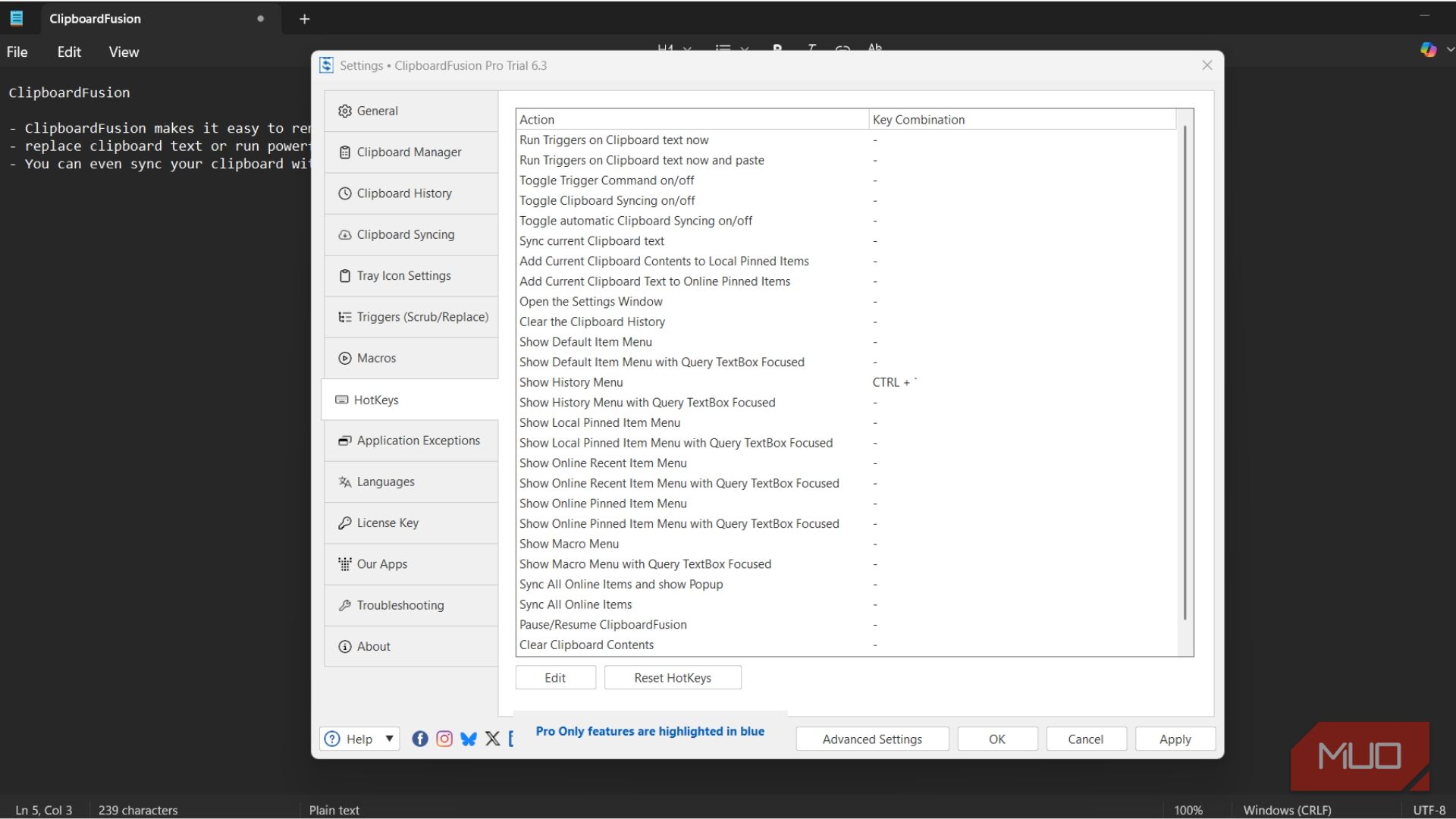Viewport: 1456px width, 819px height.
Task: Click the Reset HotKeys button
Action: 673,678
